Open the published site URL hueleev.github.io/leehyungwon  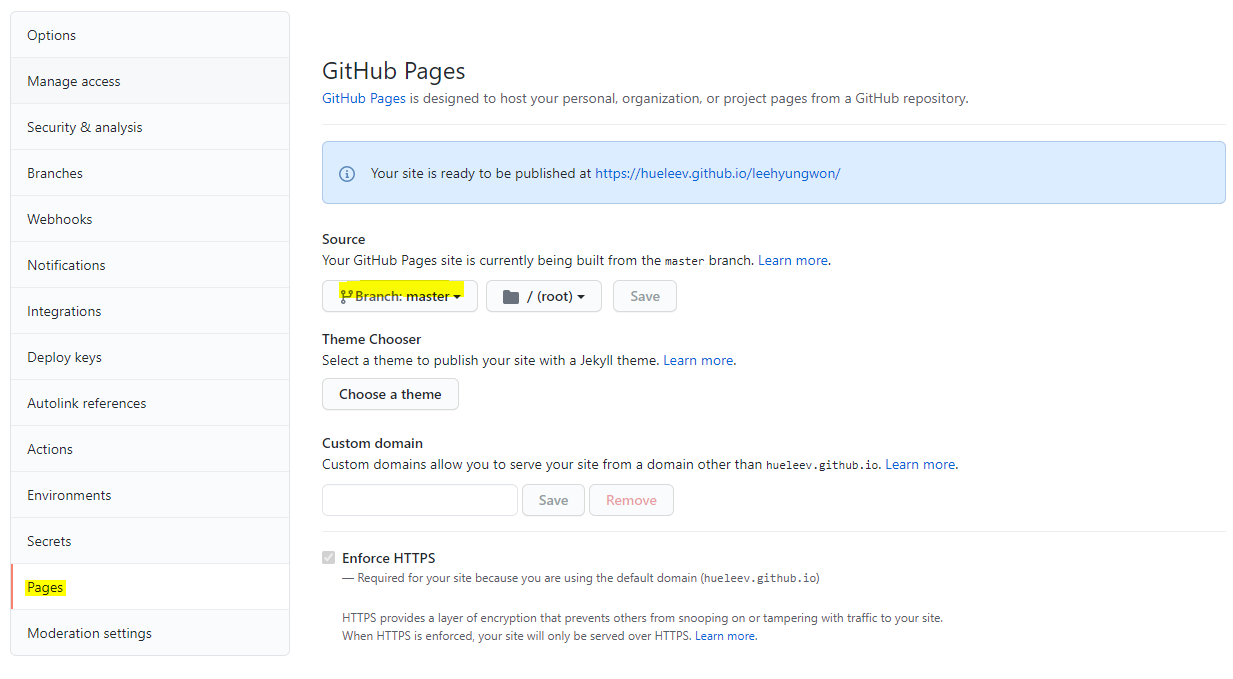(718, 173)
